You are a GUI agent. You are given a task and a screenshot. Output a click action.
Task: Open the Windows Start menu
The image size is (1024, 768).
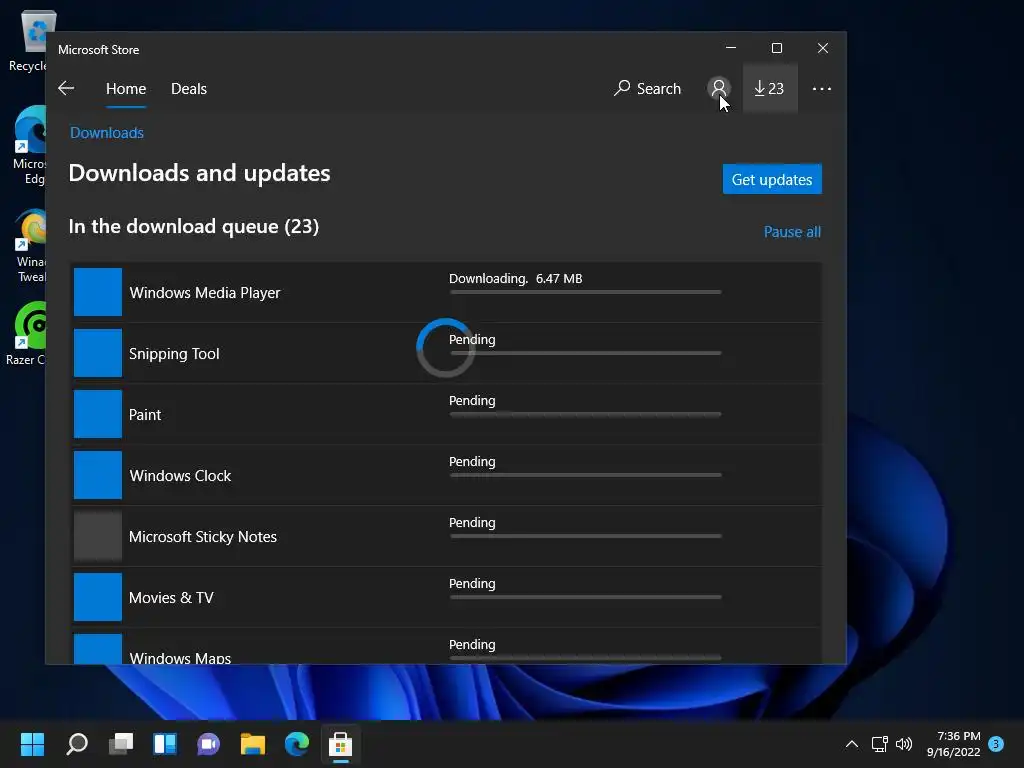pyautogui.click(x=32, y=743)
